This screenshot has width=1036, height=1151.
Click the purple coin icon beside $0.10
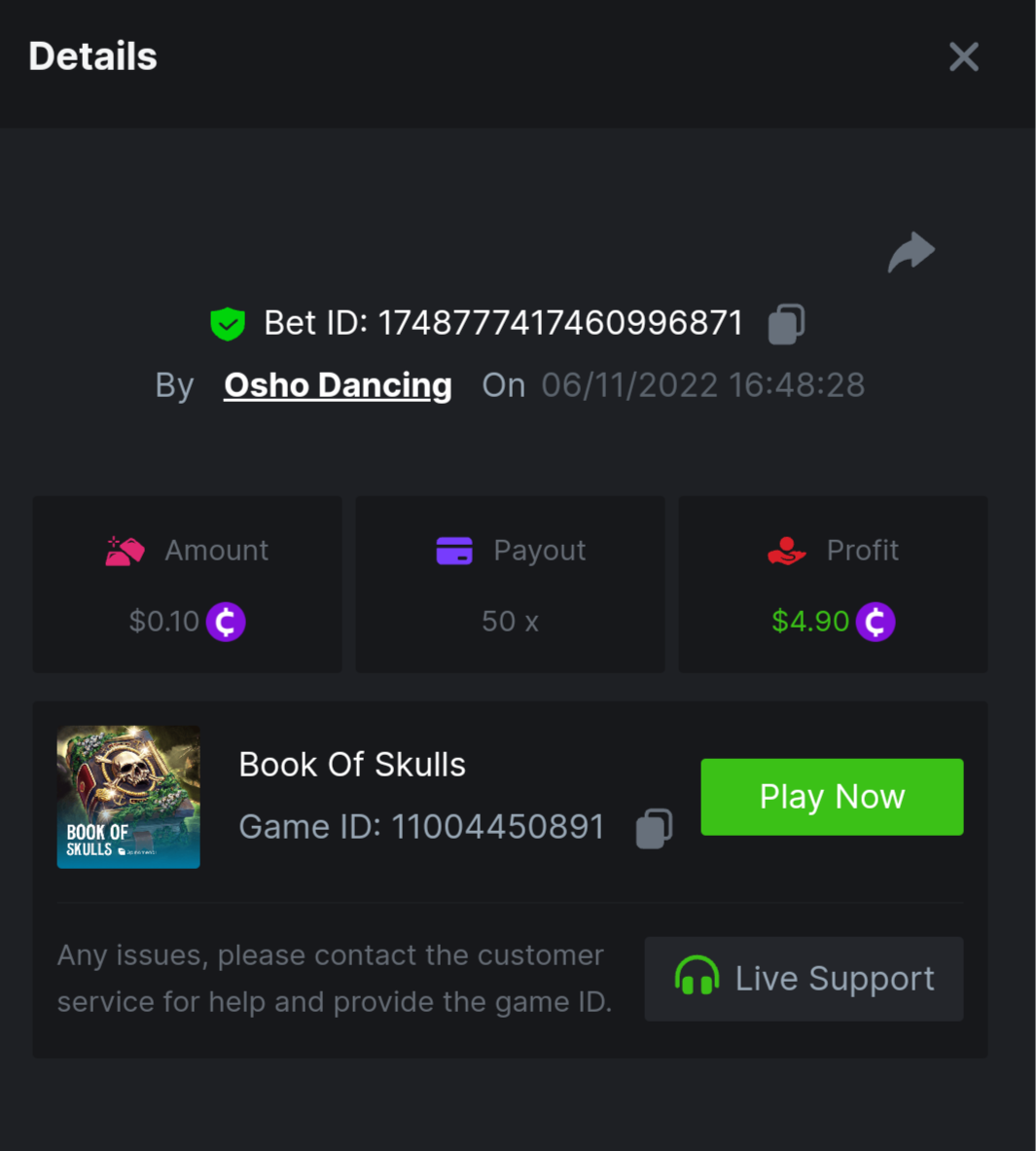[x=226, y=622]
